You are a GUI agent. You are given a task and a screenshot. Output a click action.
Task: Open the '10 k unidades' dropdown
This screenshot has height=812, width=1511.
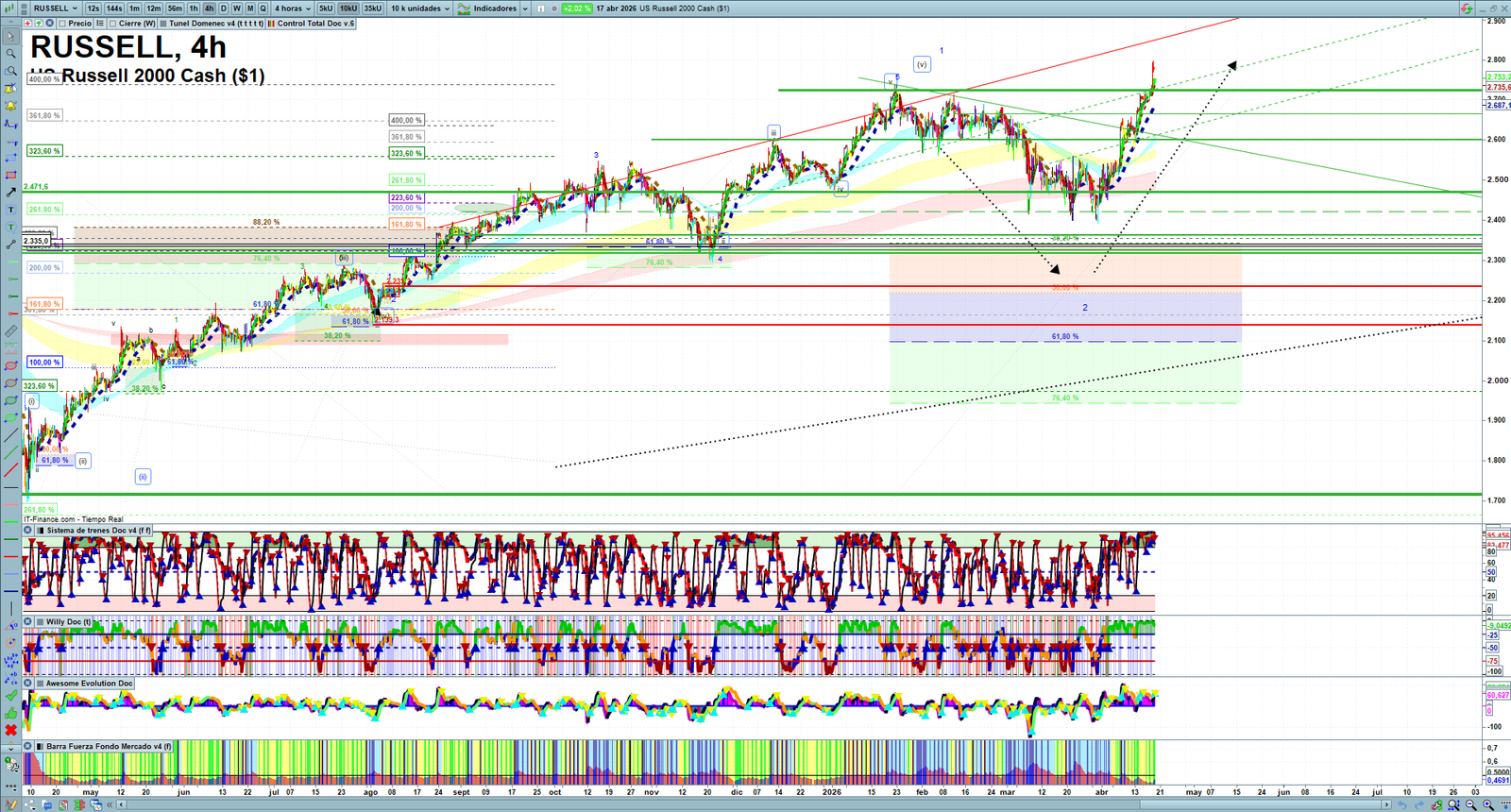click(x=420, y=8)
